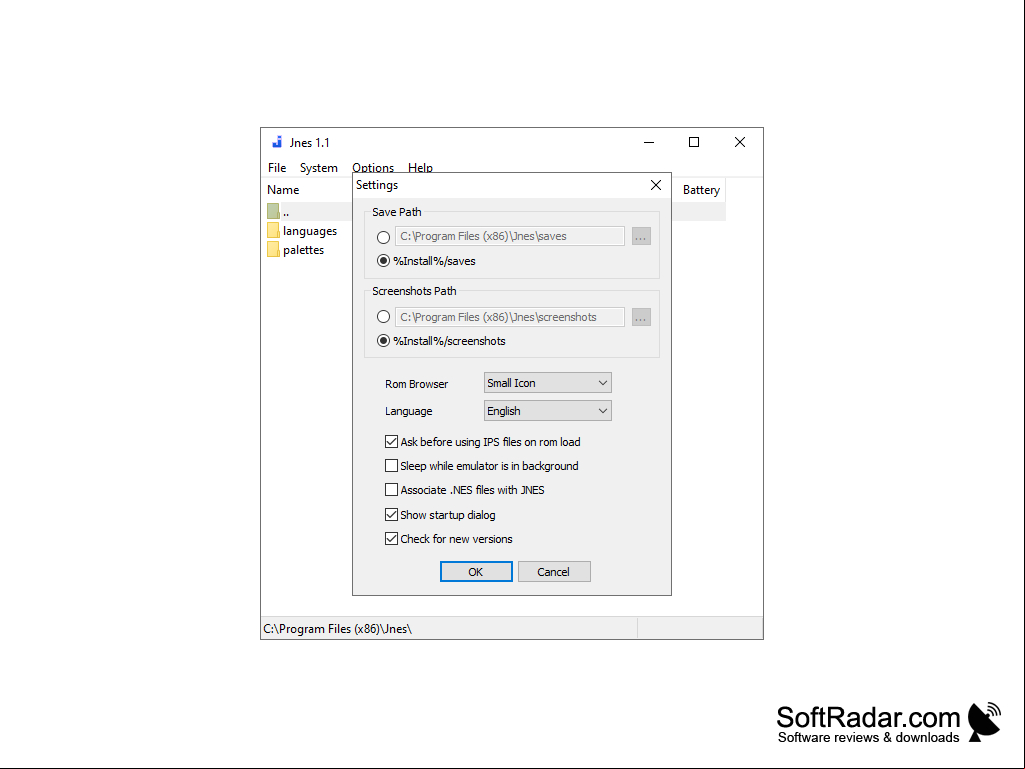This screenshot has width=1025, height=769.
Task: Browse for custom Save Path
Action: pos(641,236)
